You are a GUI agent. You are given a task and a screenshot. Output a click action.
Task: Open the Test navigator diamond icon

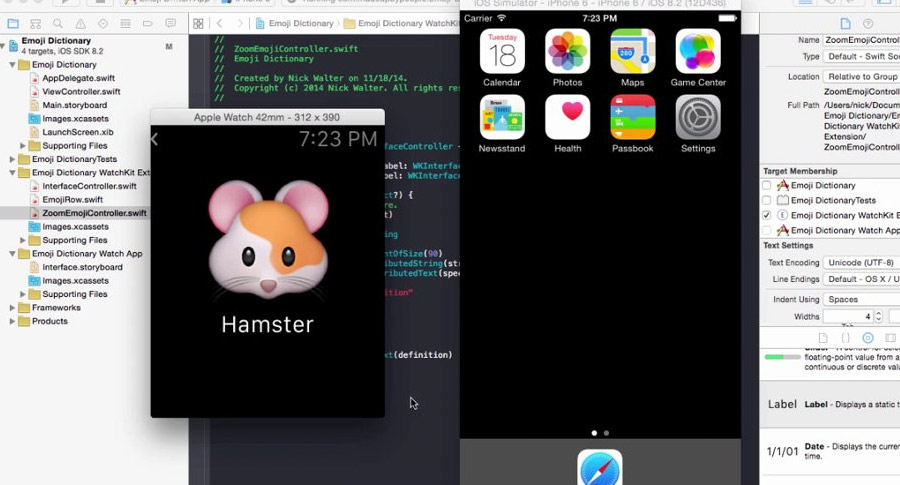click(103, 24)
